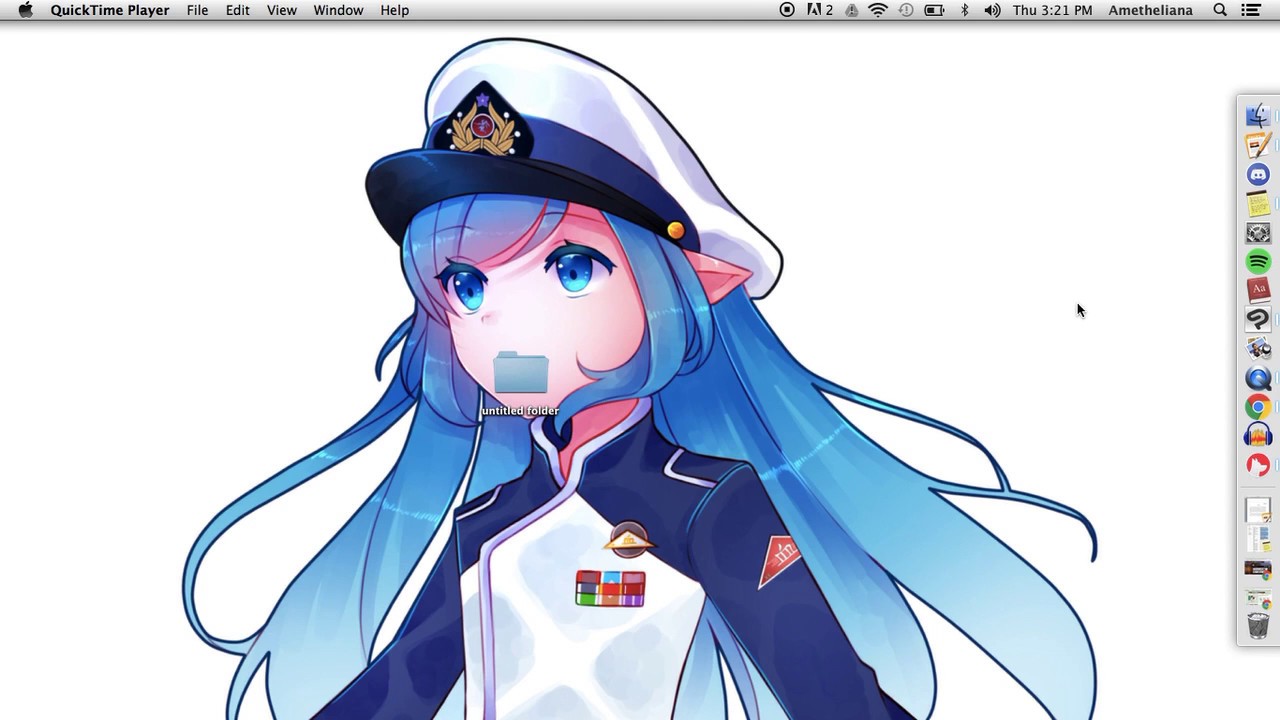Open the View menu
Viewport: 1280px width, 720px height.
[282, 10]
